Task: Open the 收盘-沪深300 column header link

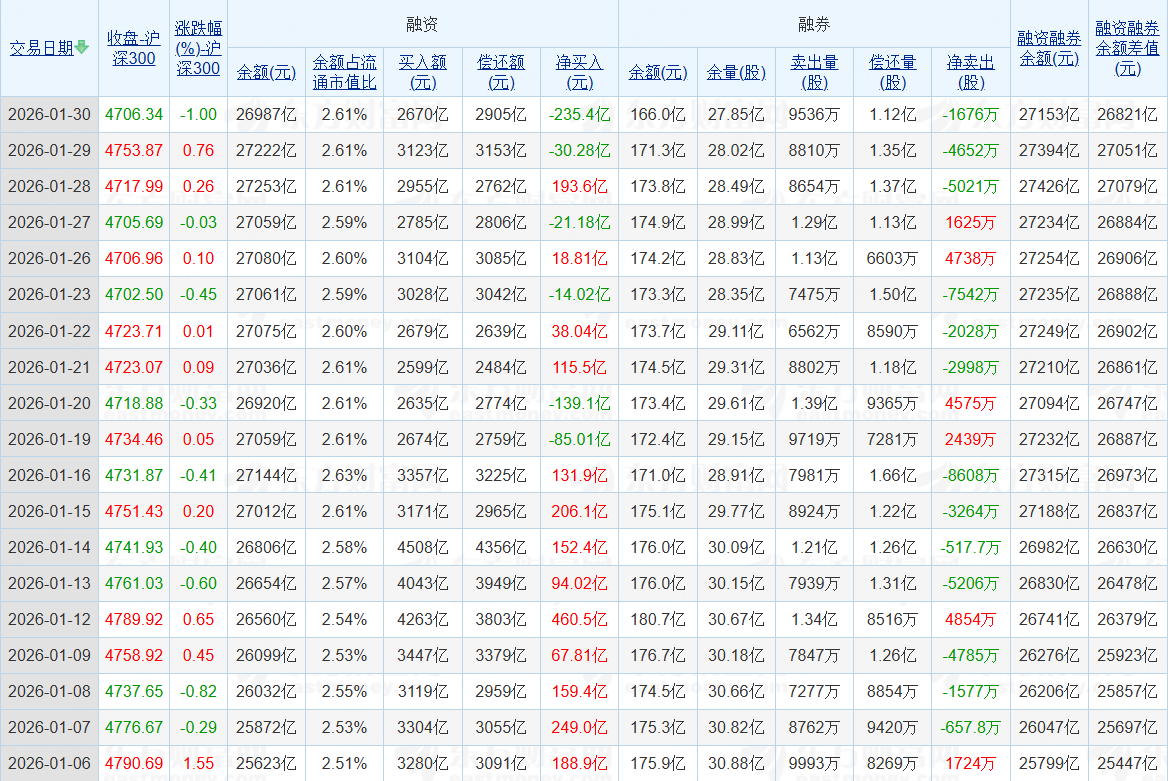Action: (133, 48)
